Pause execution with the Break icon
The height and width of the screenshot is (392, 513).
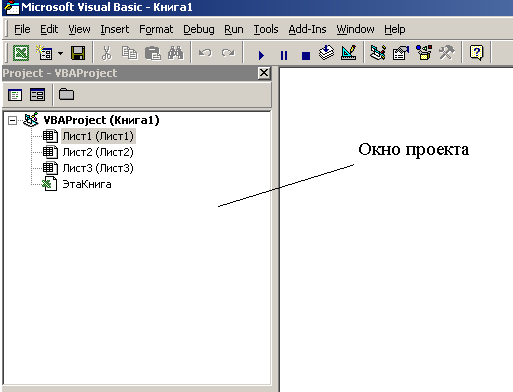(284, 55)
